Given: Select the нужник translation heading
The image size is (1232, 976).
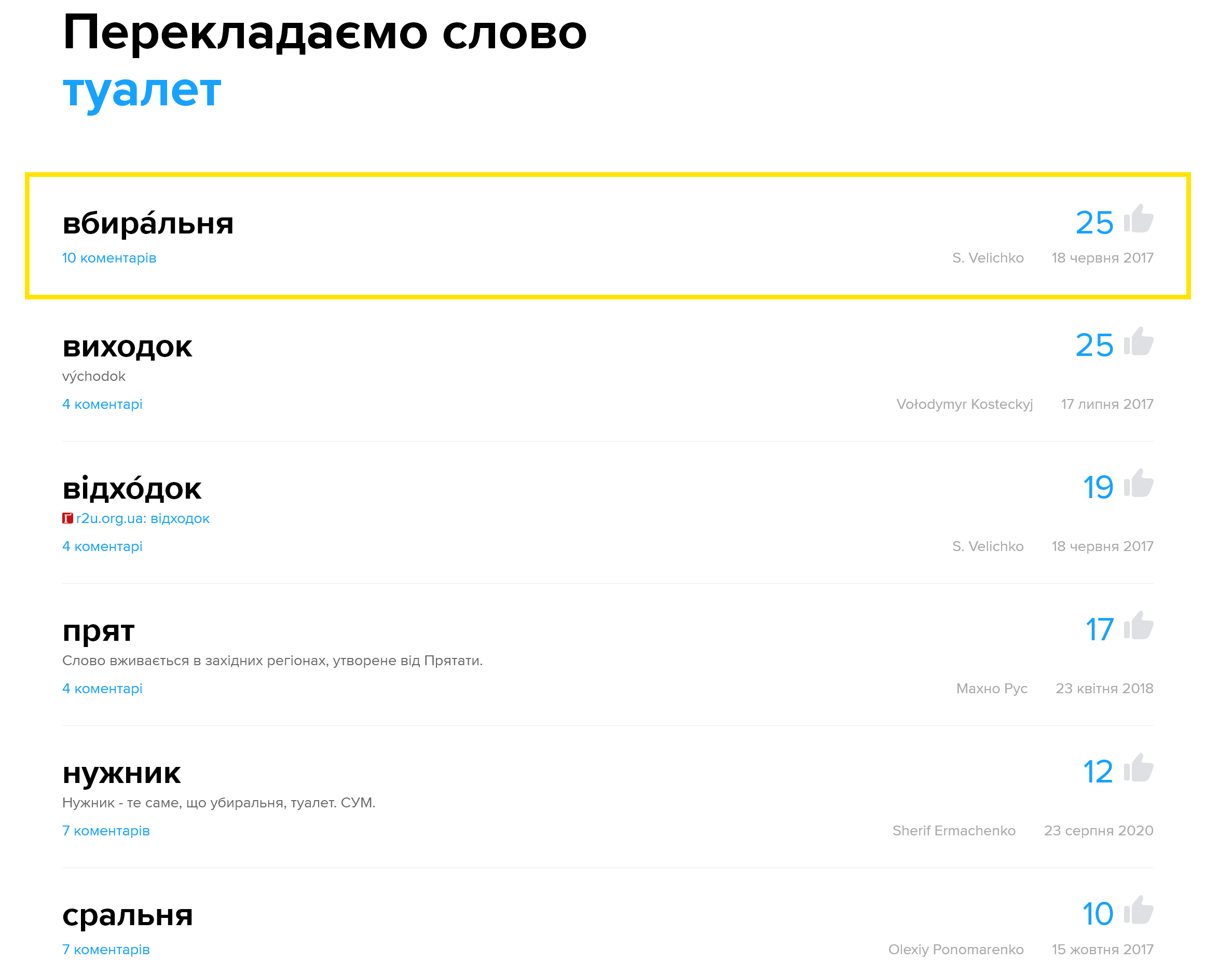Looking at the screenshot, I should coord(122,773).
